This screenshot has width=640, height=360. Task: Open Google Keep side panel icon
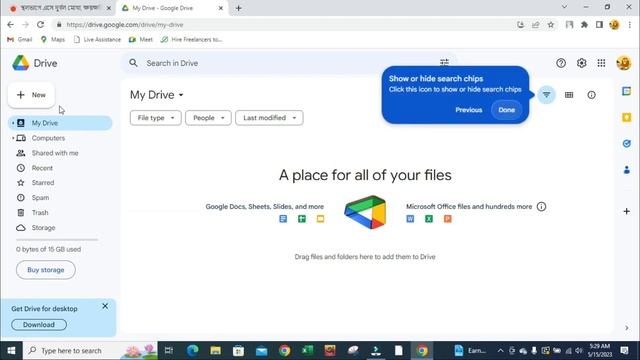click(x=626, y=118)
